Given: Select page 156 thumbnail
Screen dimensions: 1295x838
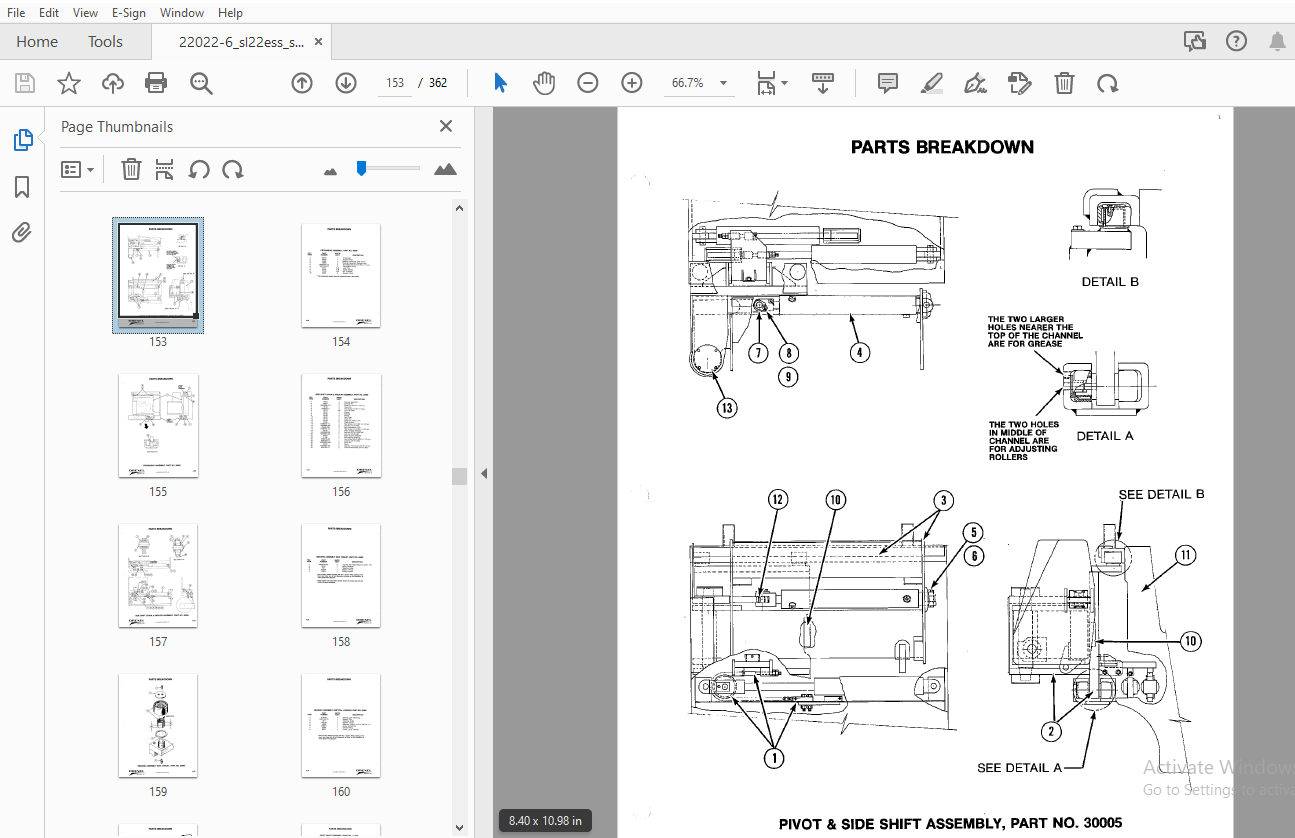Looking at the screenshot, I should tap(341, 425).
